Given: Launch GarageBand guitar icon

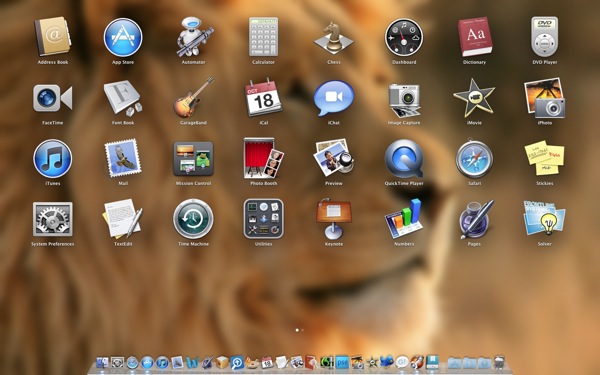Looking at the screenshot, I should click(194, 97).
